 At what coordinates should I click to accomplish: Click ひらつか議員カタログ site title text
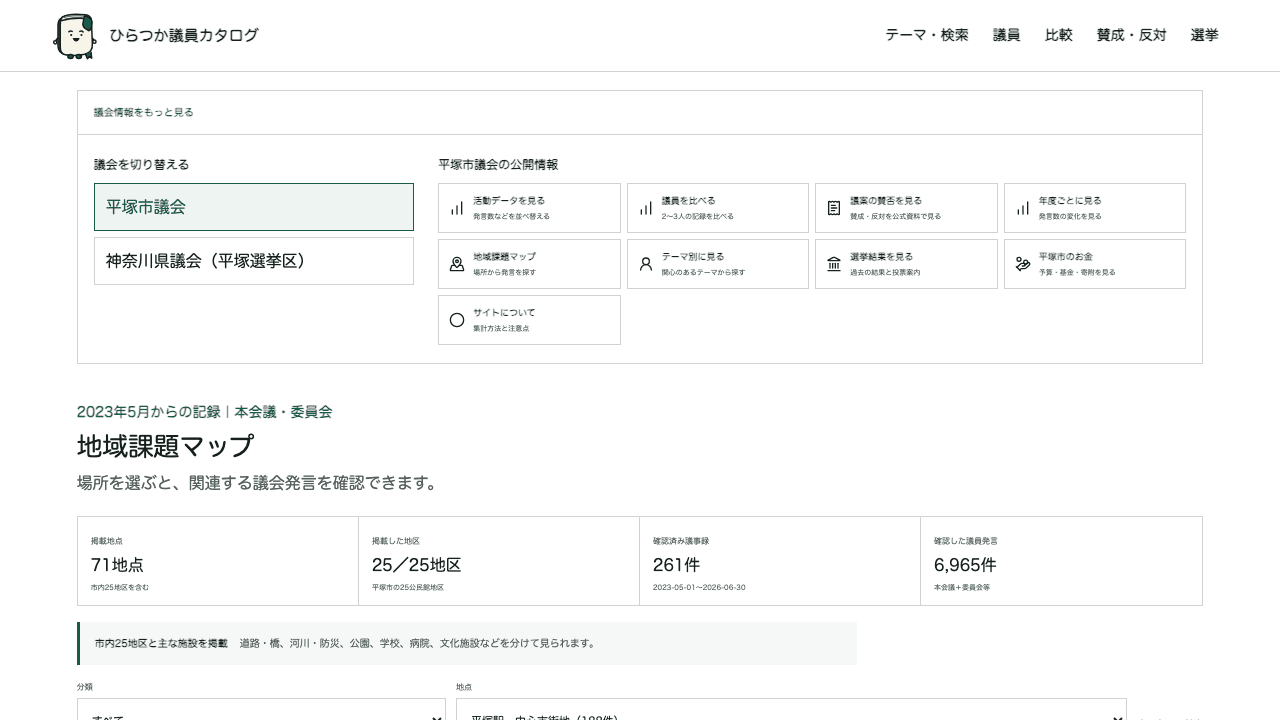[x=184, y=35]
